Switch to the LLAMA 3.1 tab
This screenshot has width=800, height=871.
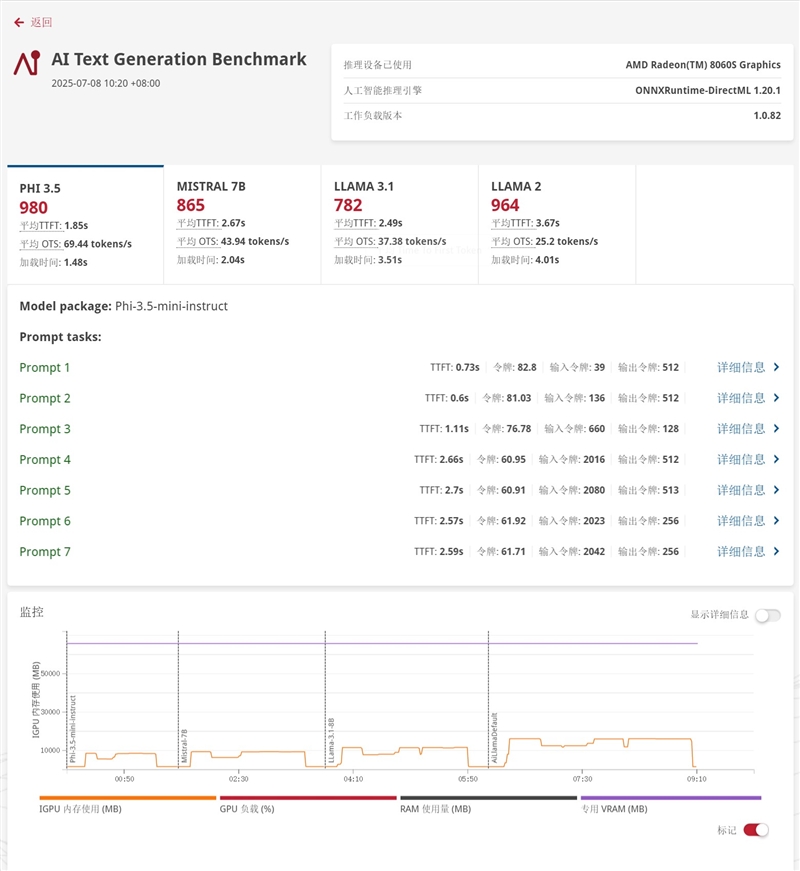click(399, 224)
